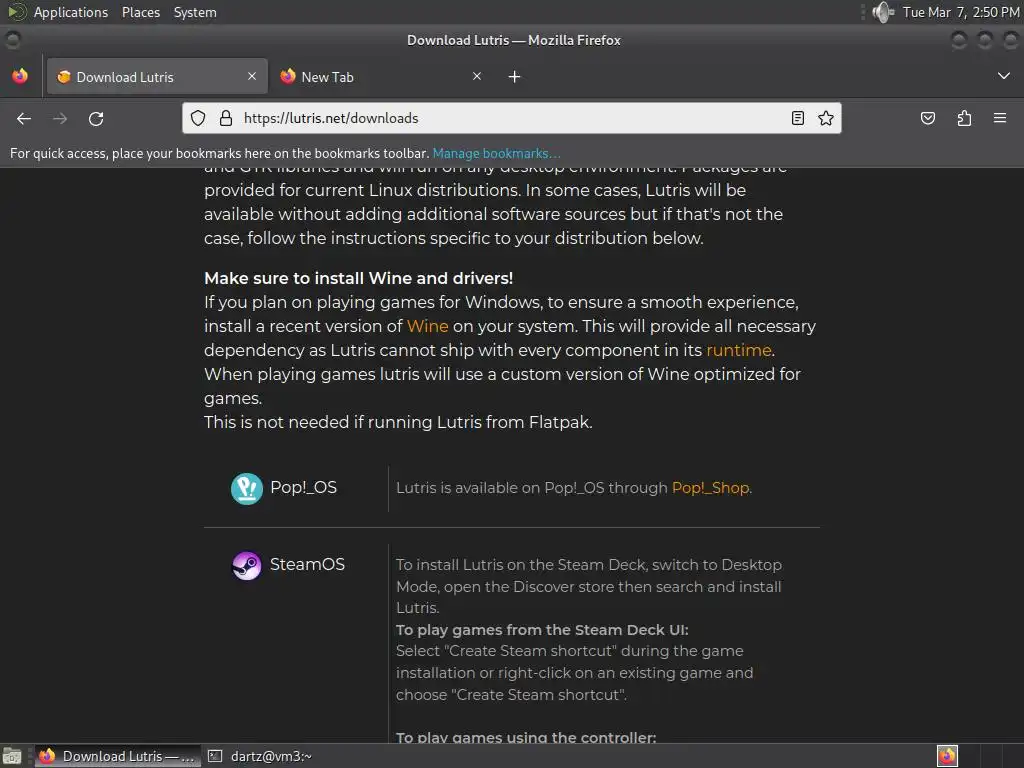
Task: Follow the Wine link in the text
Action: pos(428,326)
